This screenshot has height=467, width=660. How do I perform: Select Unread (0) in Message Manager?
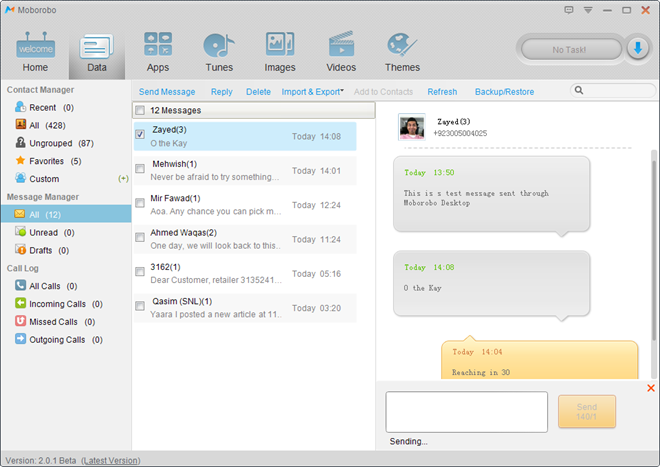pyautogui.click(x=52, y=232)
